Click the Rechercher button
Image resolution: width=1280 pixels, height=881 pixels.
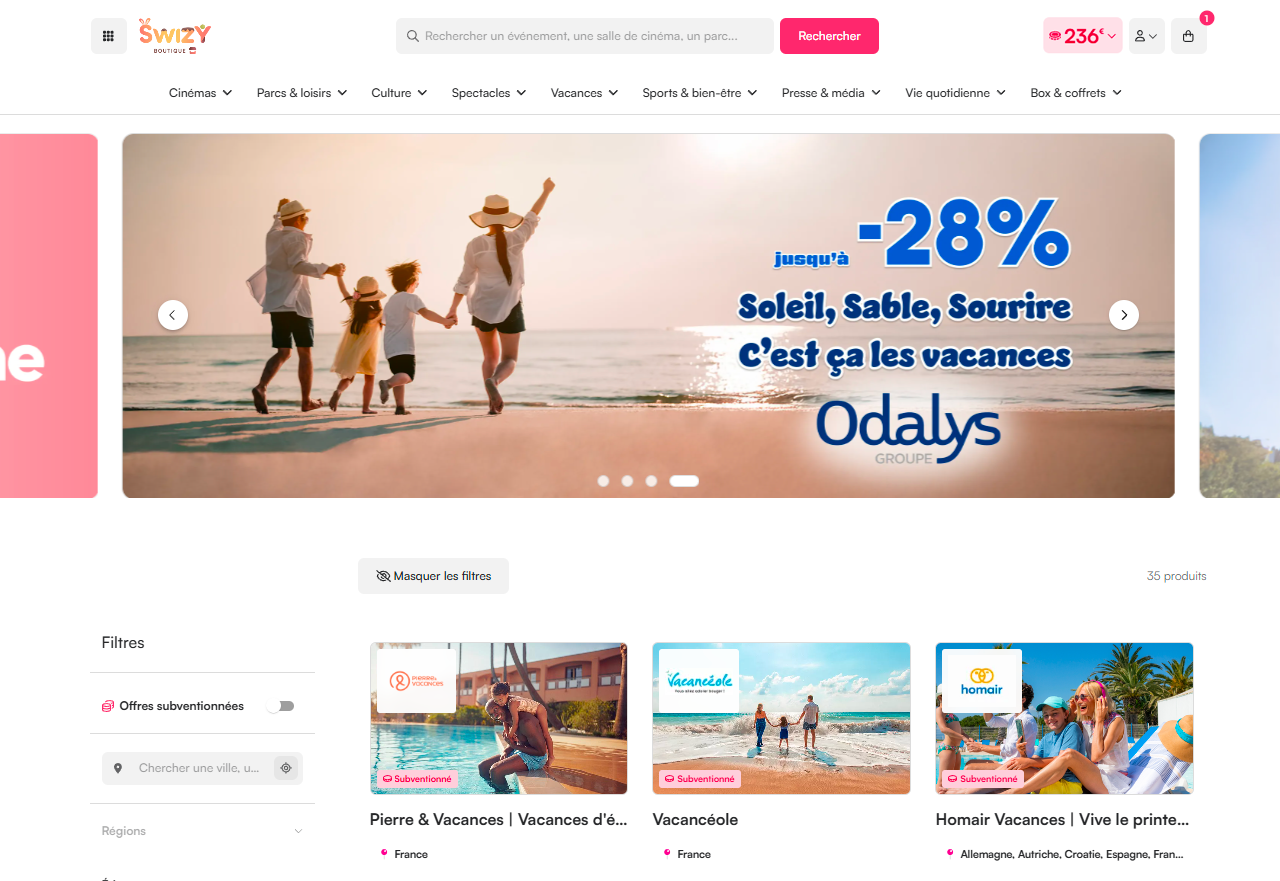click(x=829, y=36)
